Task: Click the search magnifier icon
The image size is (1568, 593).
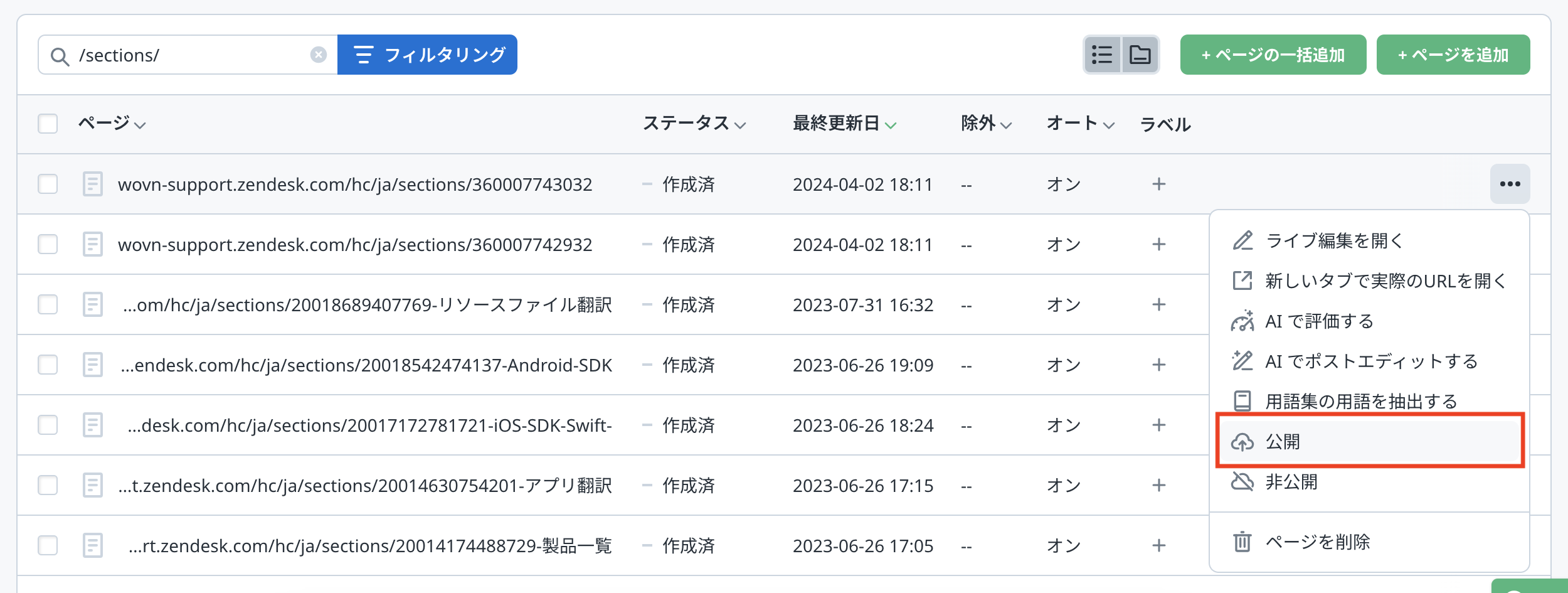Action: tap(60, 56)
